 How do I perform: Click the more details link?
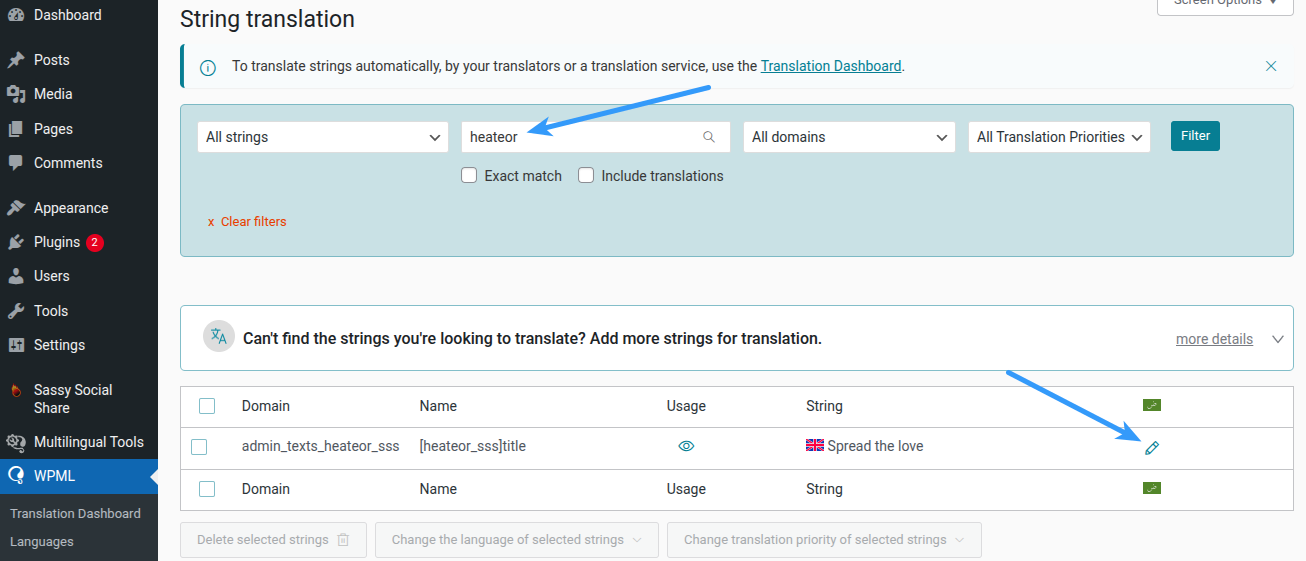(x=1214, y=339)
